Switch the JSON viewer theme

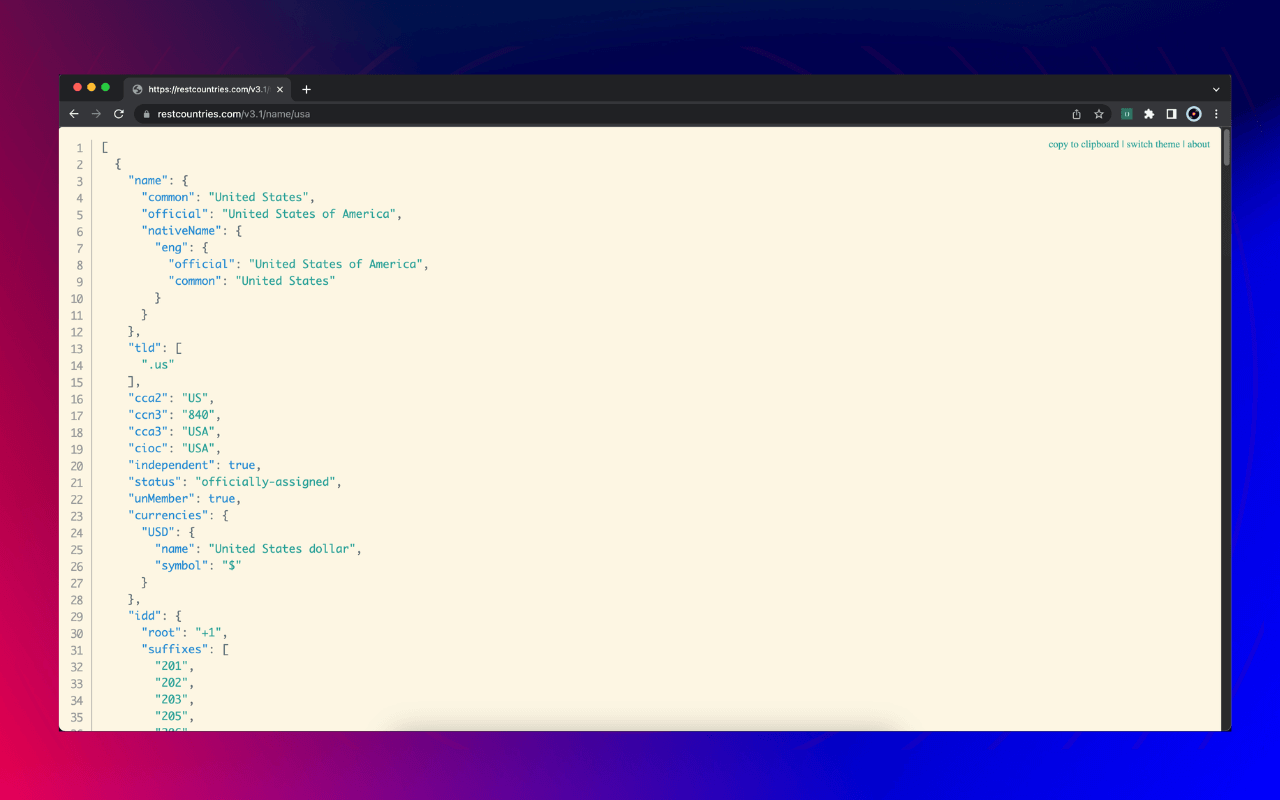click(1152, 144)
